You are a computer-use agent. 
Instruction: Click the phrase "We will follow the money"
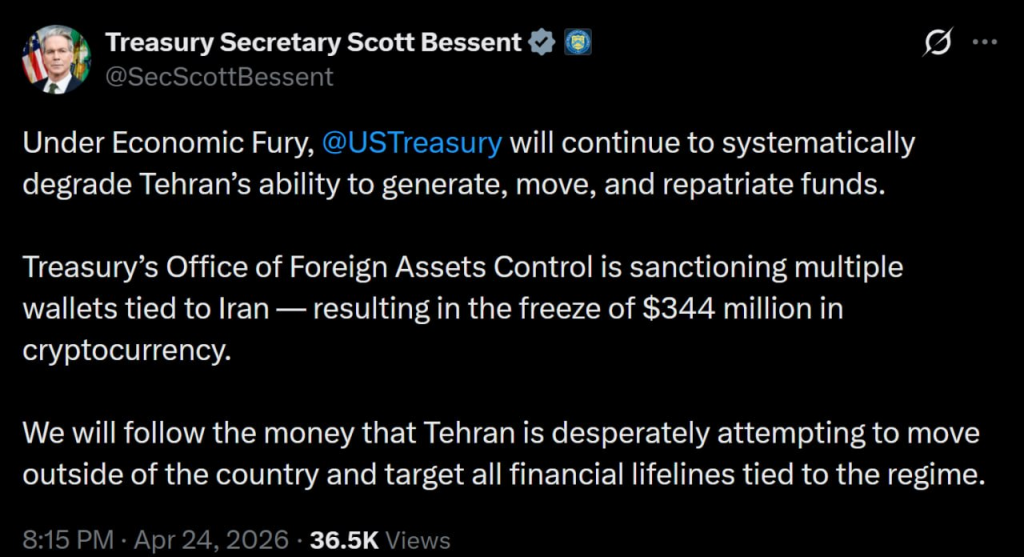pyautogui.click(x=177, y=436)
